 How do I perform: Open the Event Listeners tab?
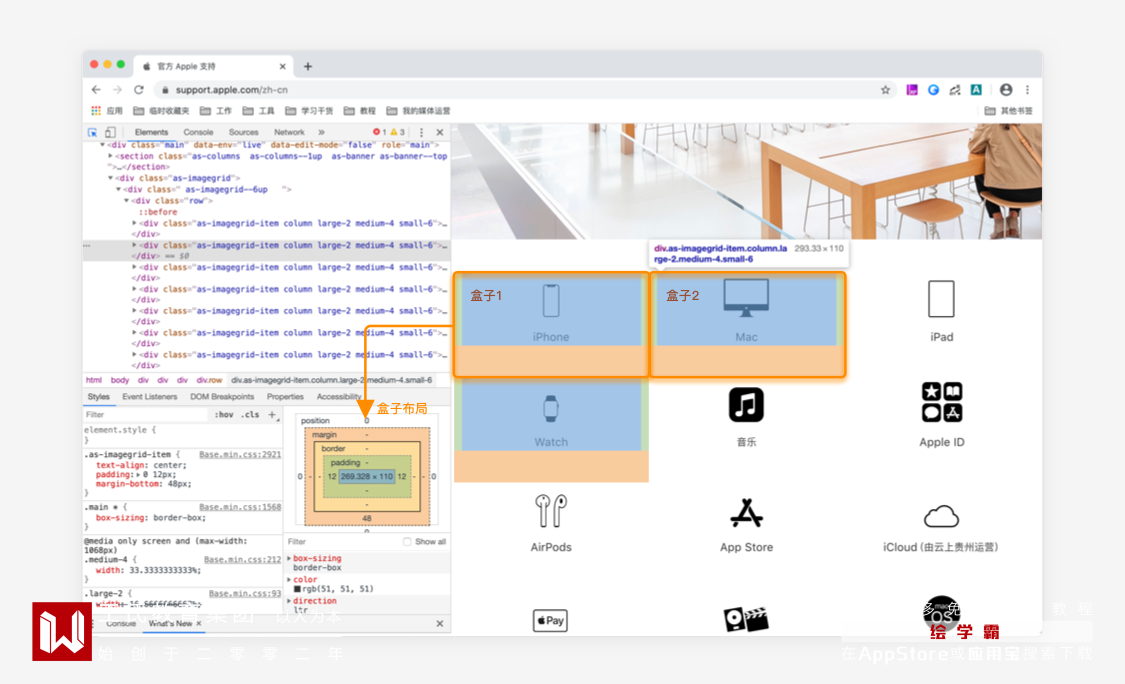149,397
